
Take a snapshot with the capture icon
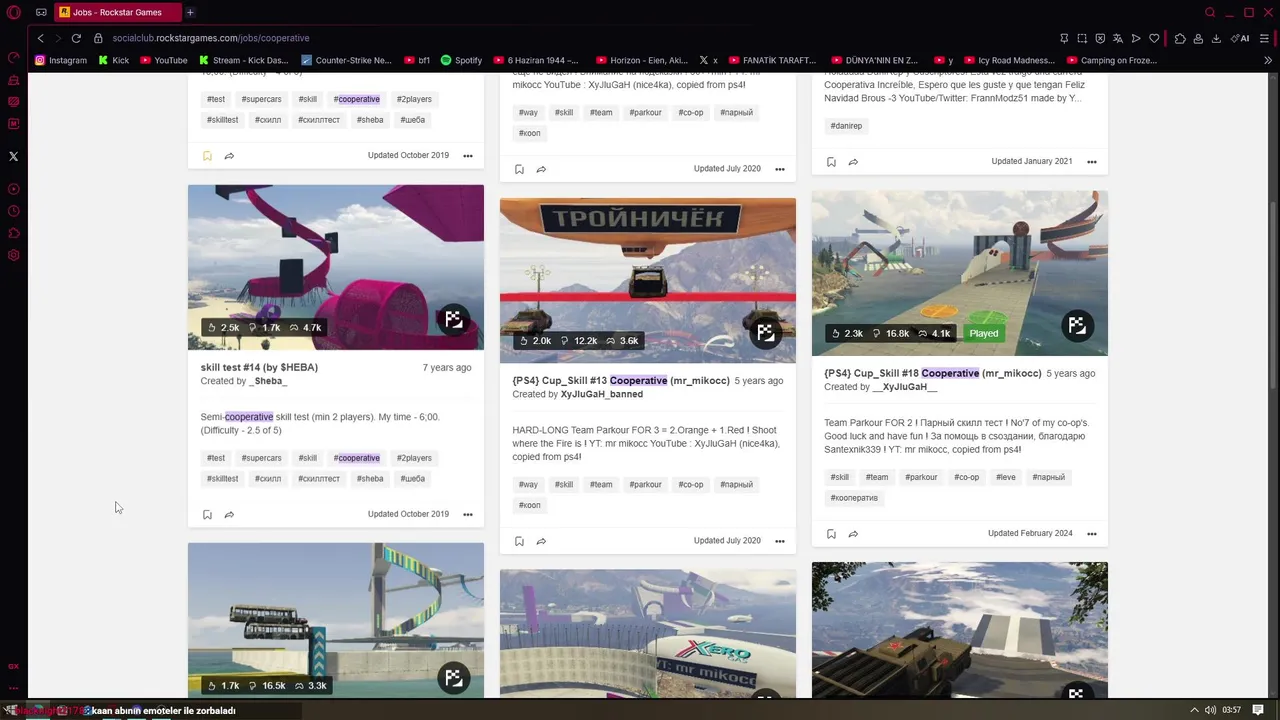coord(1082,38)
